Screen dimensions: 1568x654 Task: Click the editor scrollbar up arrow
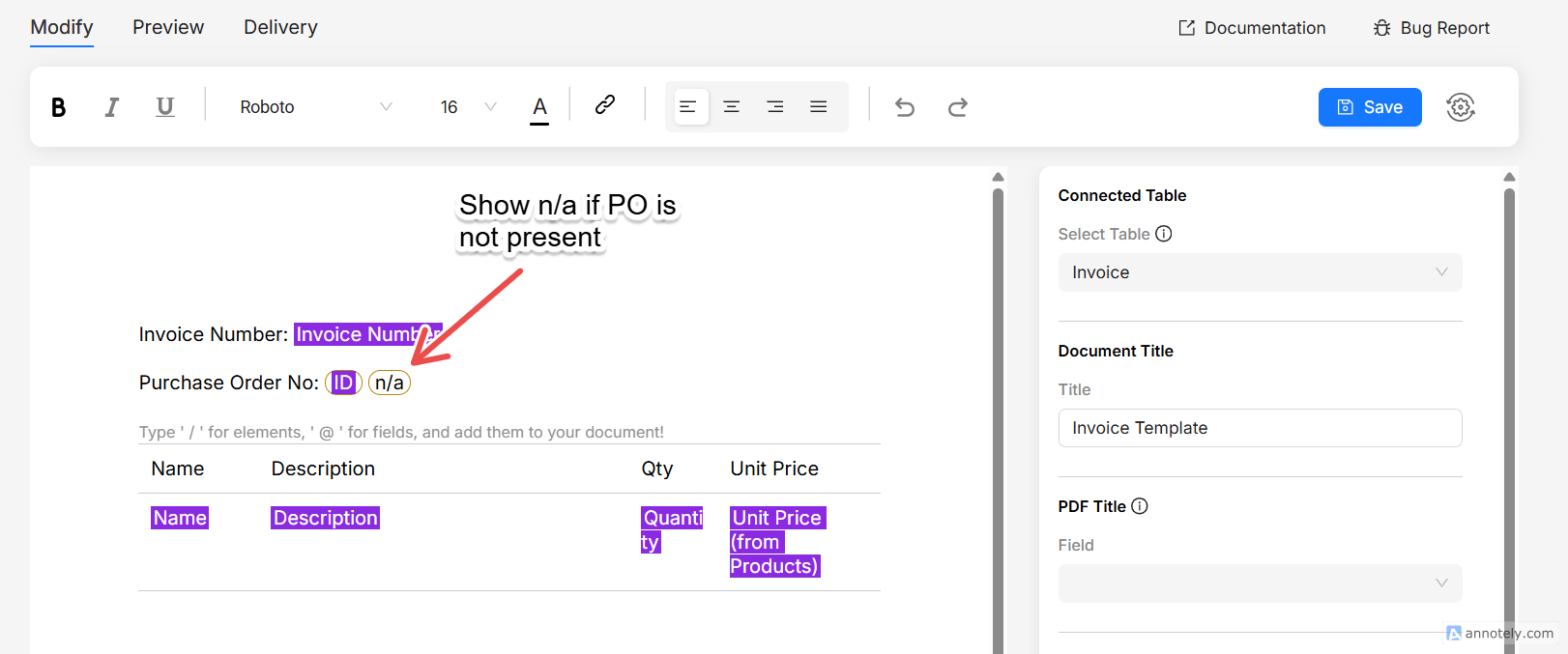(998, 177)
